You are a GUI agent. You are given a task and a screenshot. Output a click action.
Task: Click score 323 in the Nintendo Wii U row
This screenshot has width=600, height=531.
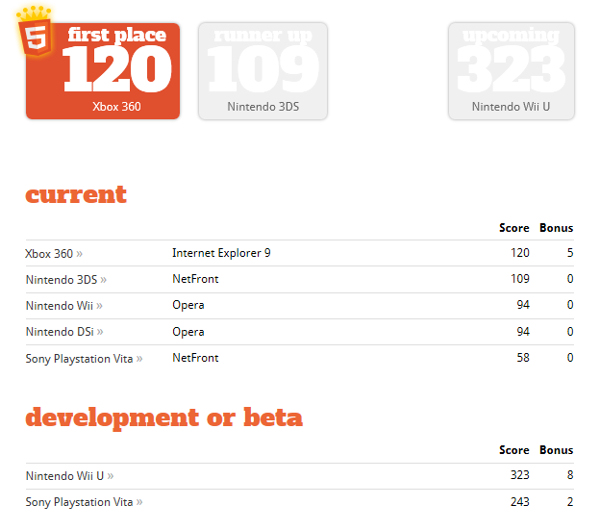[520, 475]
